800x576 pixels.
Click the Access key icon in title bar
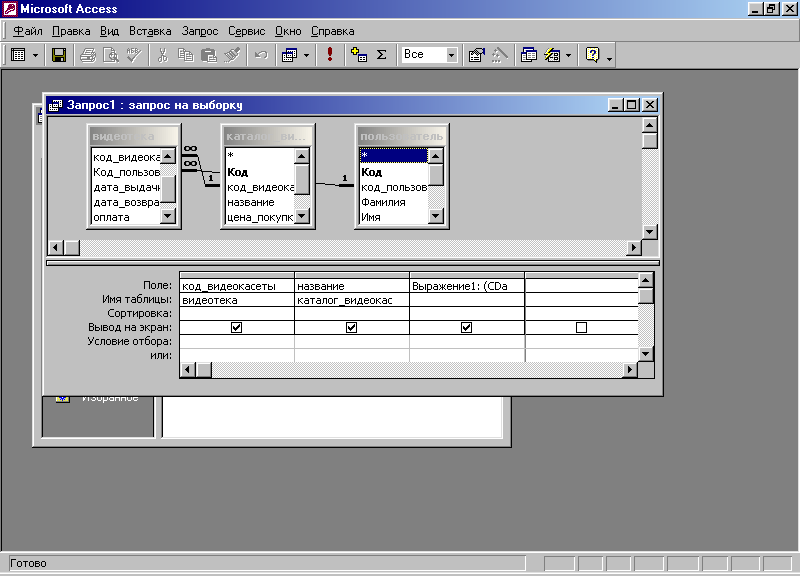point(10,9)
